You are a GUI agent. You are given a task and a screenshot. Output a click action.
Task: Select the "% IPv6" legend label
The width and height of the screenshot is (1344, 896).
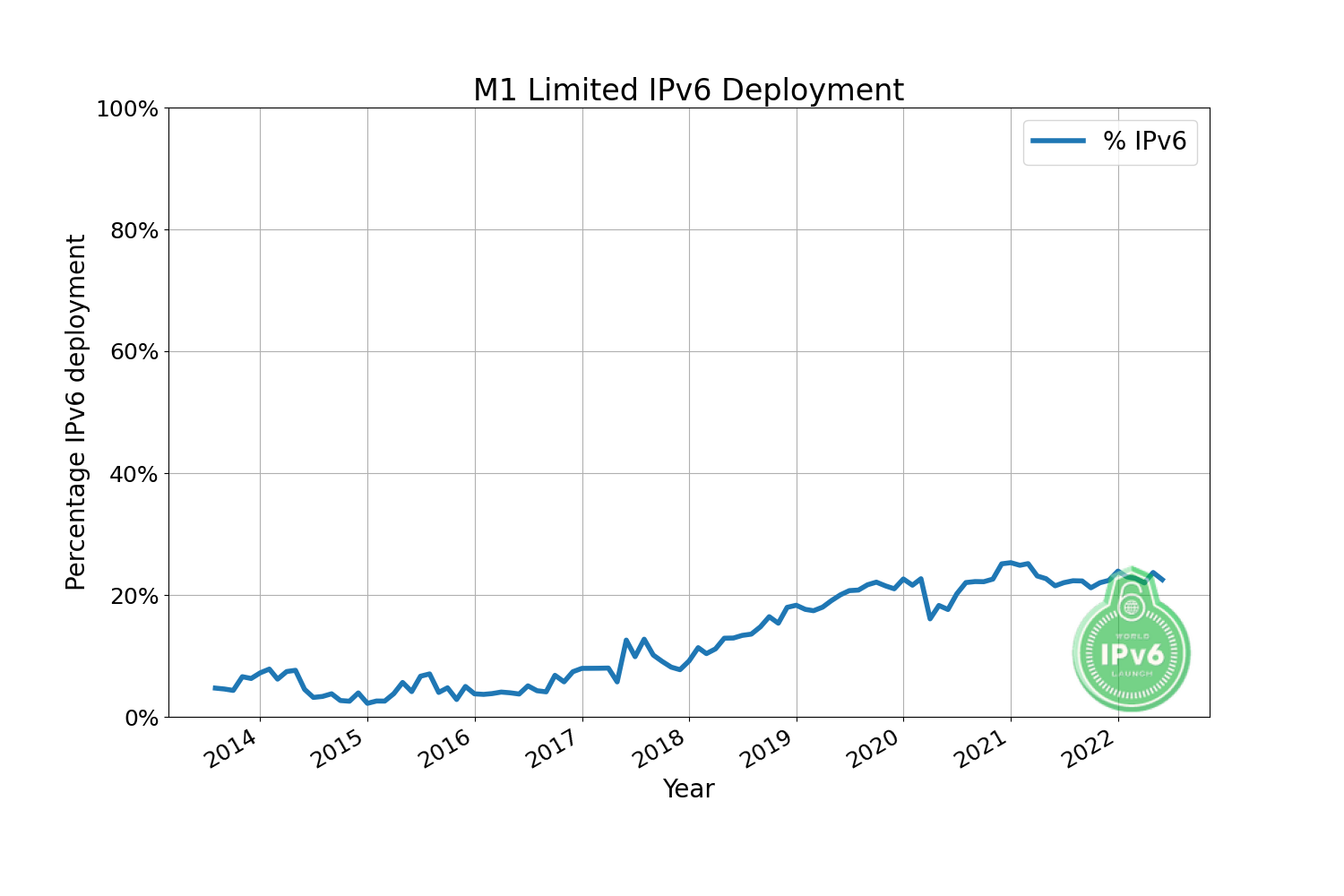(x=1144, y=141)
